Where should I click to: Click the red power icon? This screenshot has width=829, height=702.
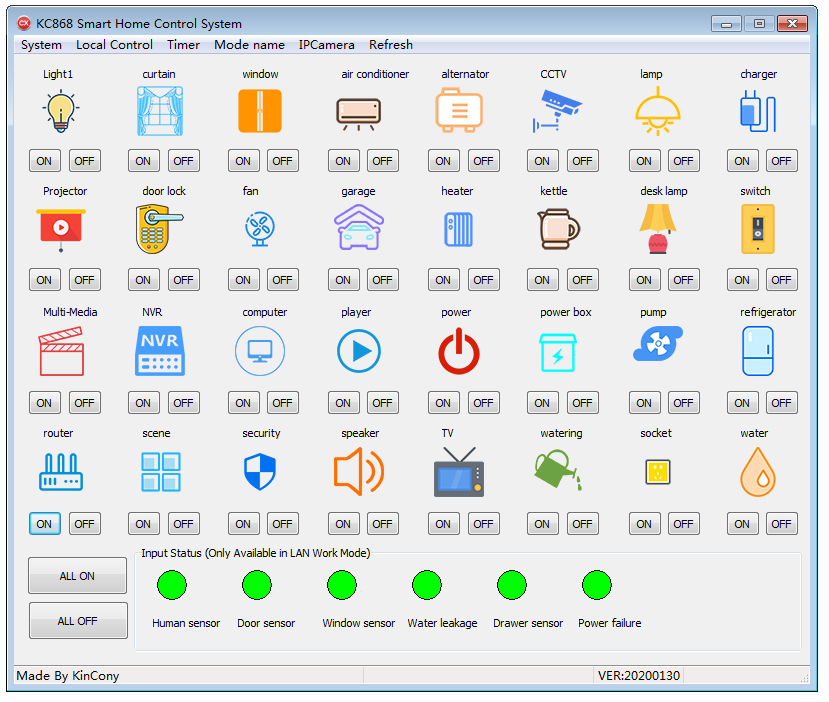click(458, 352)
